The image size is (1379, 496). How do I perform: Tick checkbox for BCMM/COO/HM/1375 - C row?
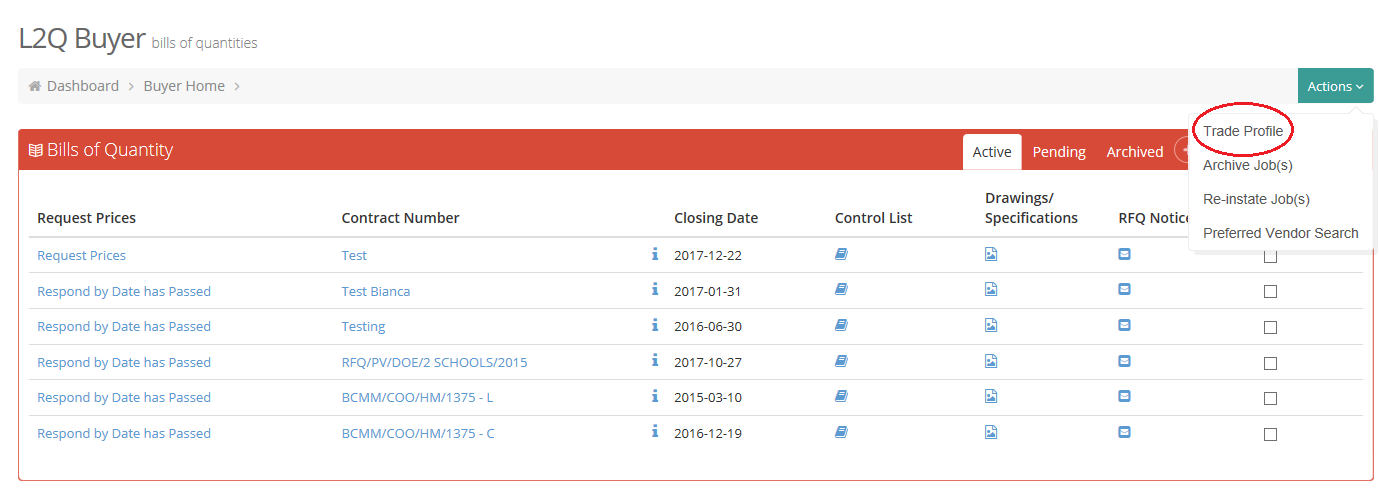pyautogui.click(x=1270, y=434)
